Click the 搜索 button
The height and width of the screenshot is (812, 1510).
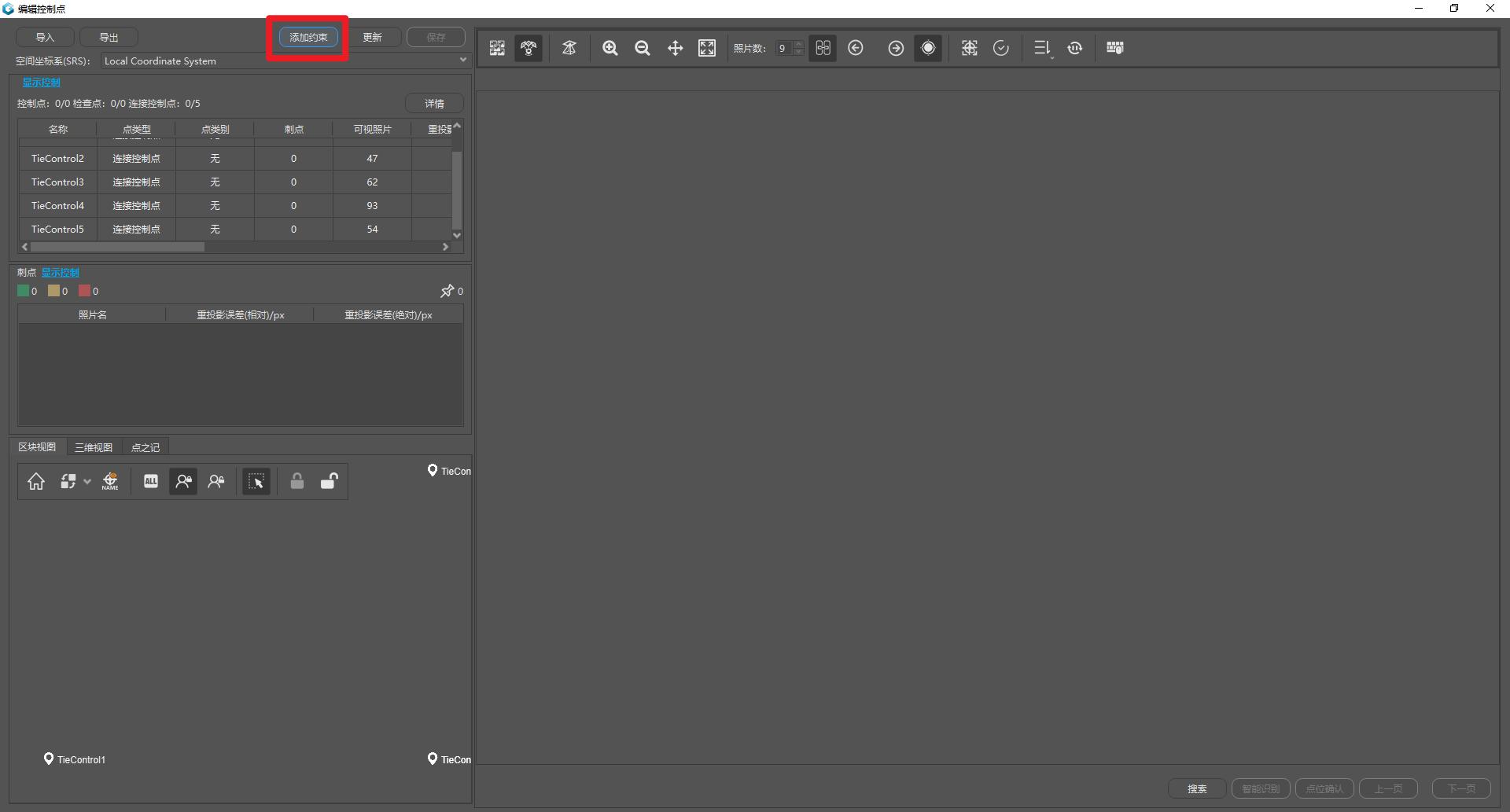[x=1197, y=788]
